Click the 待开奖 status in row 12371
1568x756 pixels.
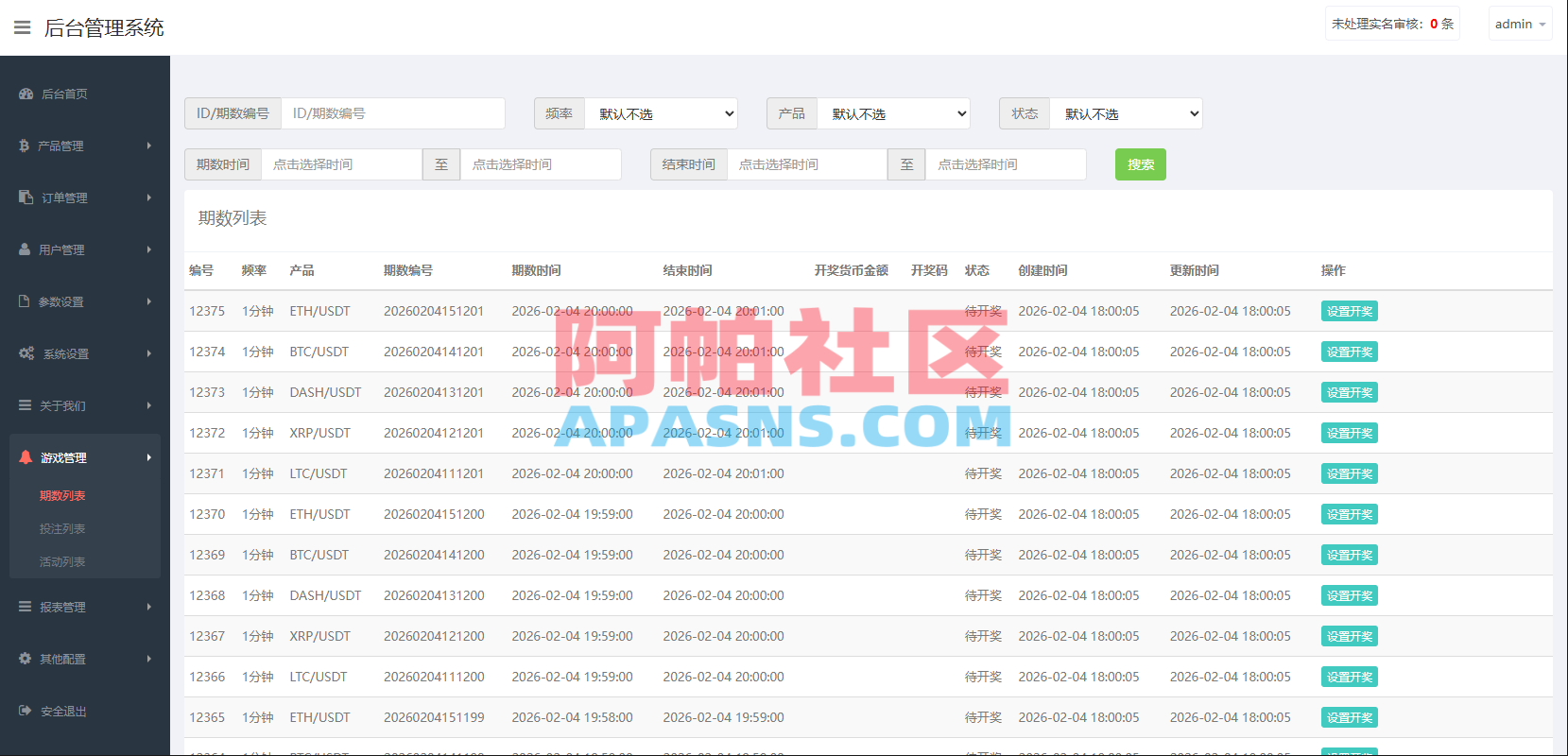[983, 473]
